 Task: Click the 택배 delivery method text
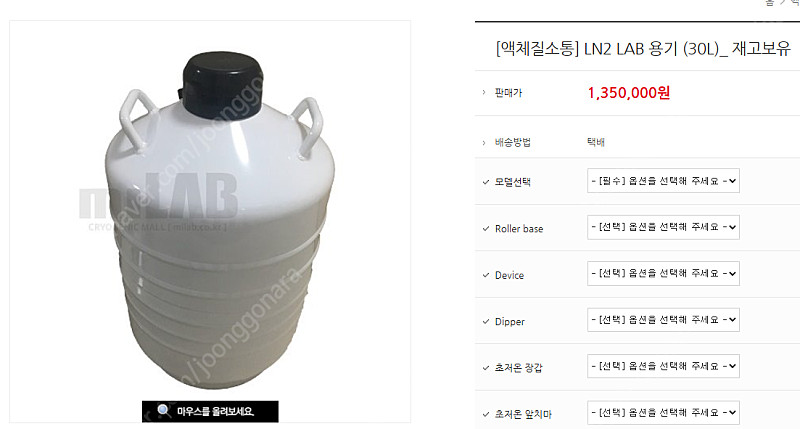(596, 142)
